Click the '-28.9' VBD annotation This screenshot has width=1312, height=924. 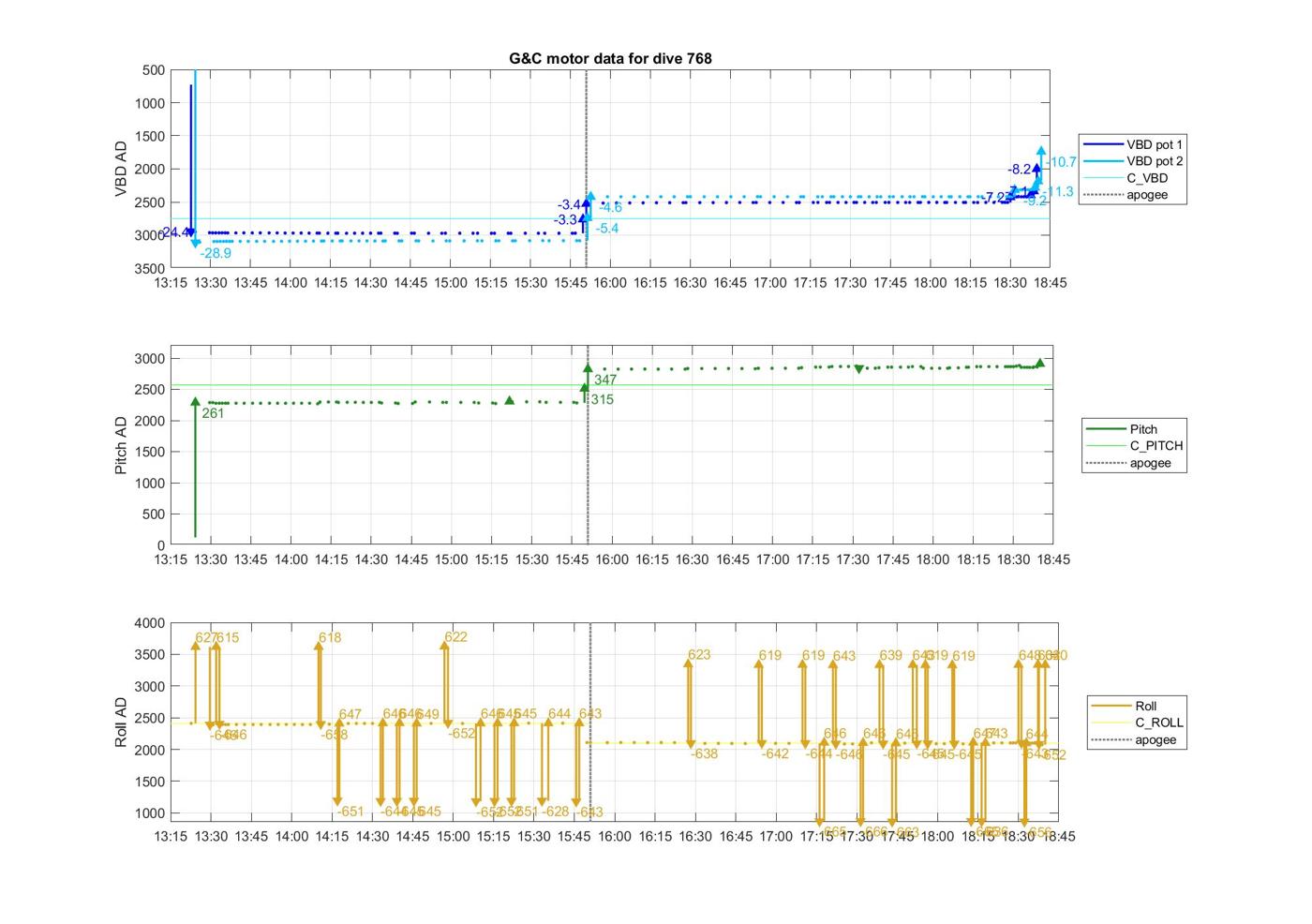216,253
